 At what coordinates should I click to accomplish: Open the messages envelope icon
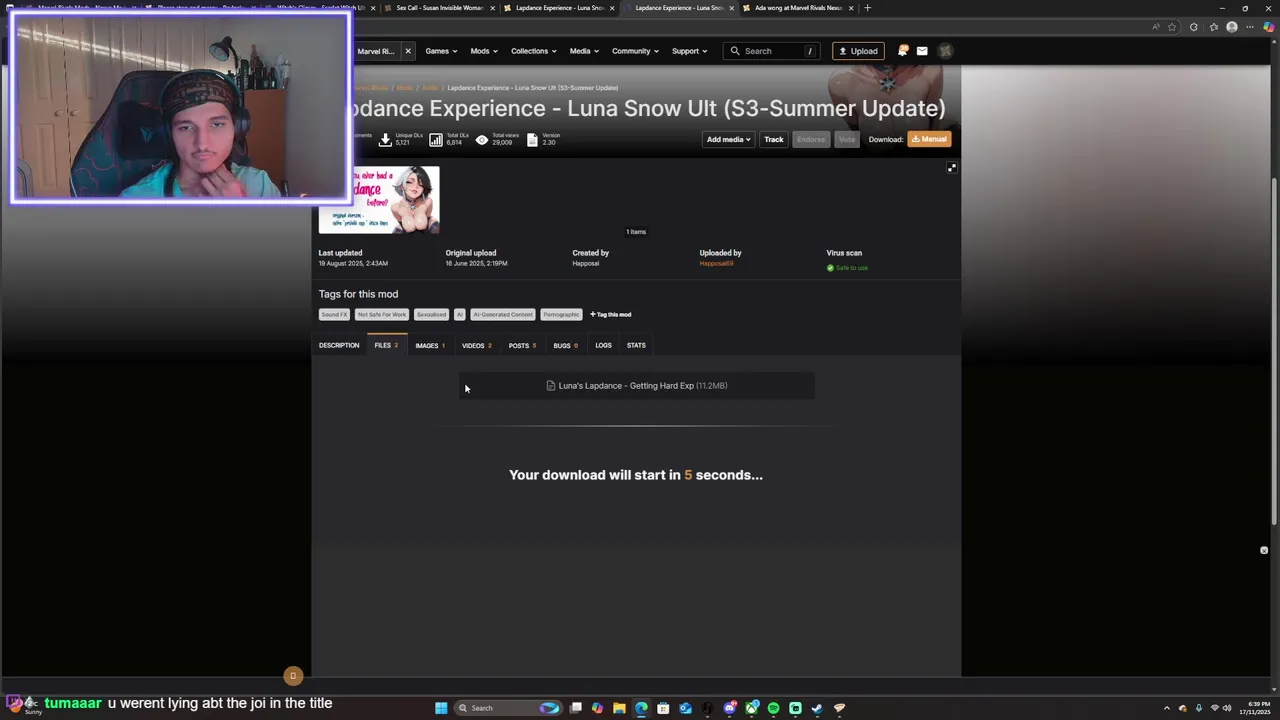(x=922, y=51)
